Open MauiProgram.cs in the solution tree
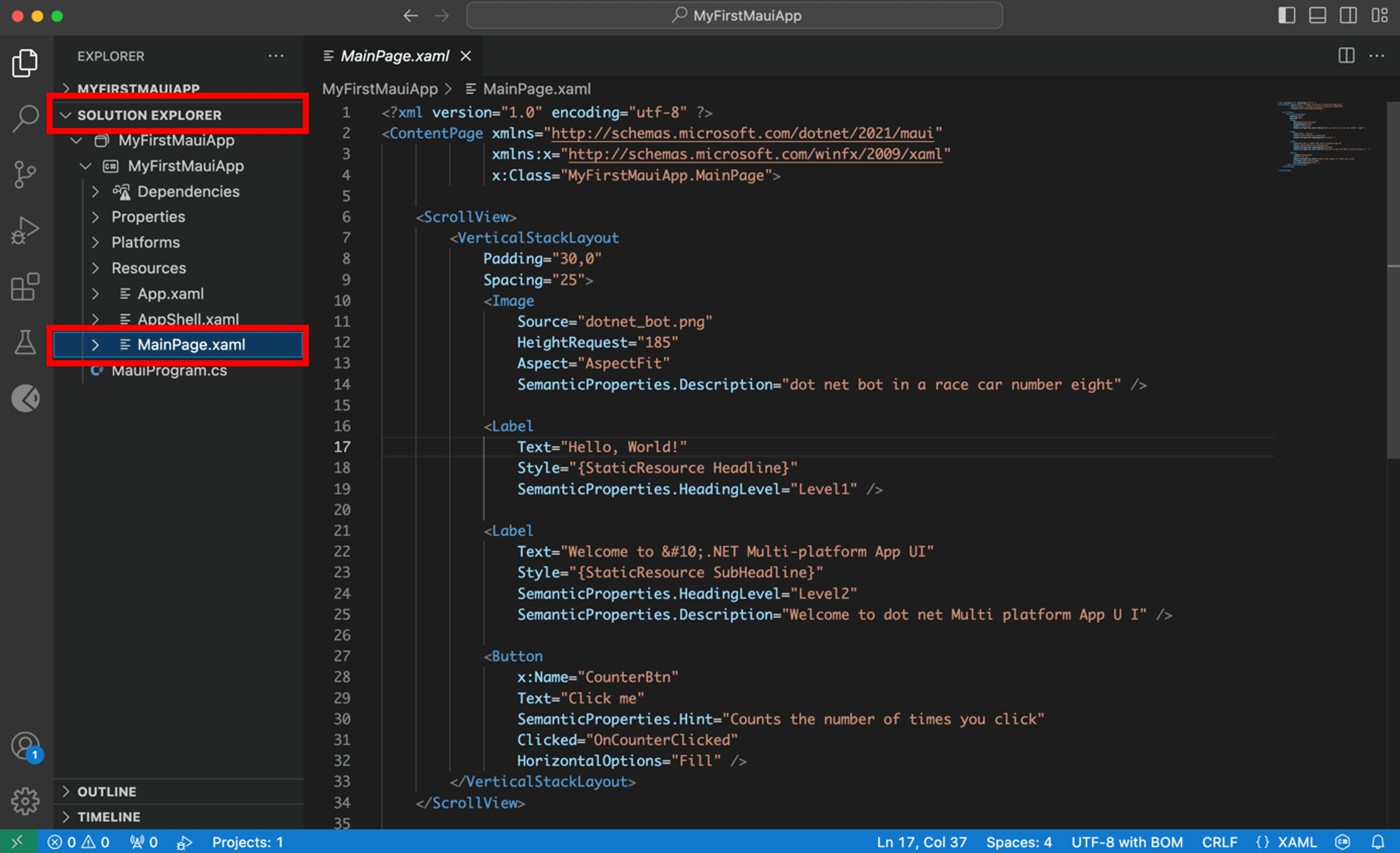This screenshot has height=853, width=1400. tap(169, 370)
